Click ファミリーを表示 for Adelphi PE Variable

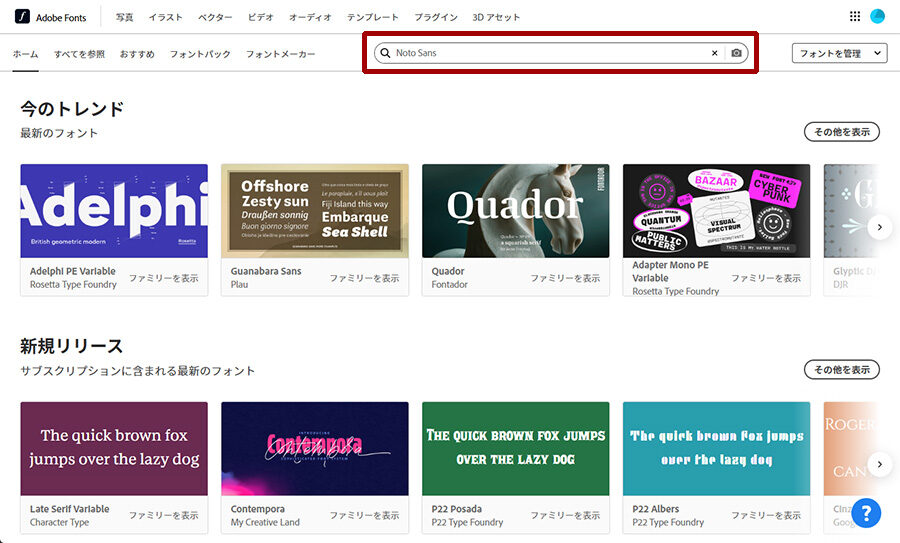click(x=164, y=278)
